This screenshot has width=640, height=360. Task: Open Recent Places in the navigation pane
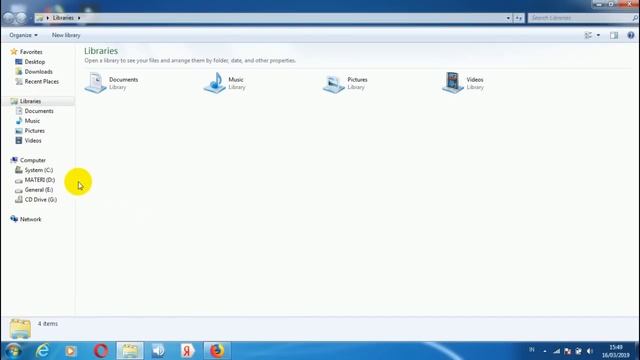point(42,81)
